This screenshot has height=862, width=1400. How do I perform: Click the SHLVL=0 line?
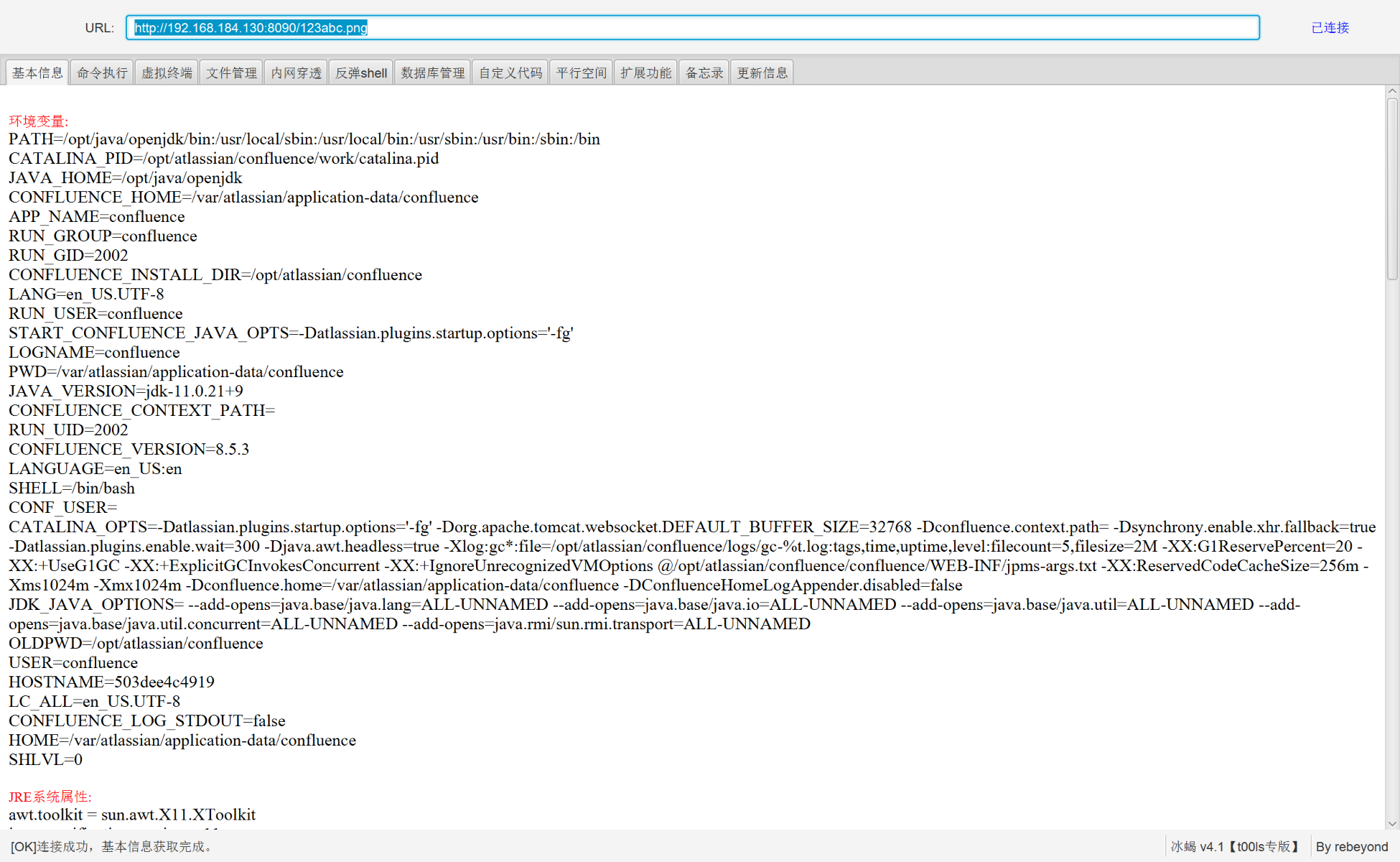(x=45, y=759)
